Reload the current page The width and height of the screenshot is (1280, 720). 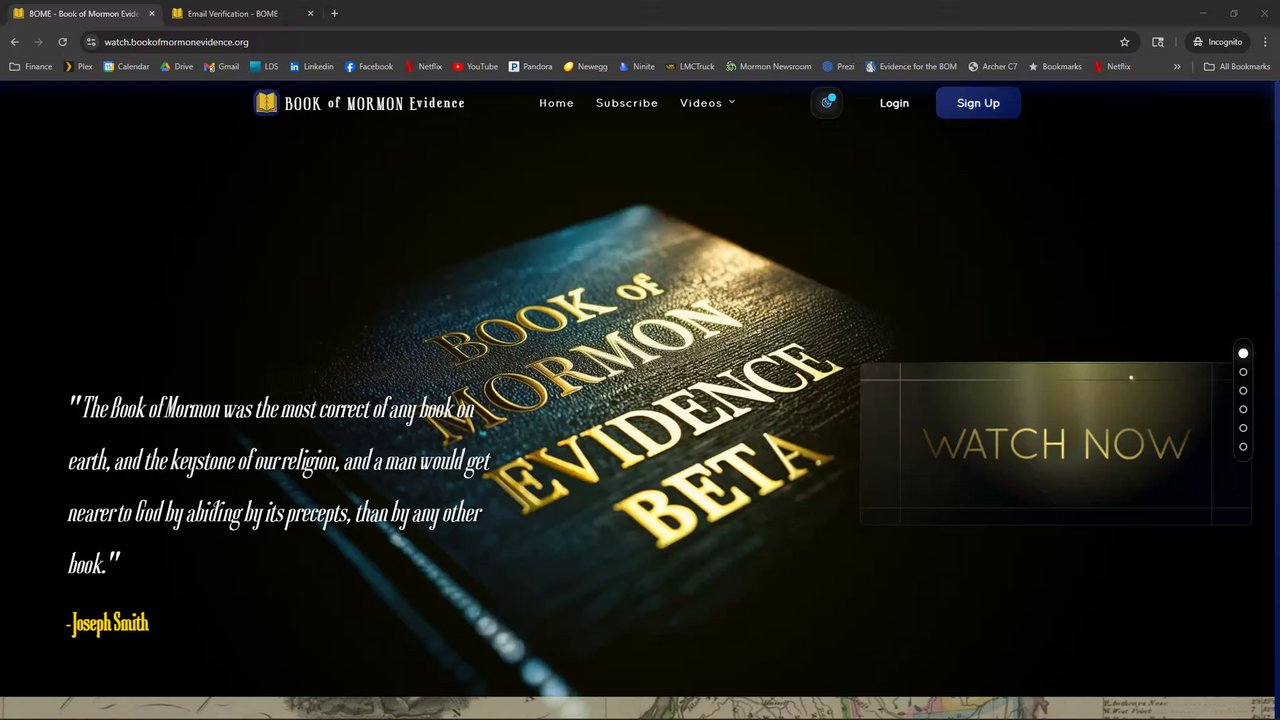click(x=62, y=42)
